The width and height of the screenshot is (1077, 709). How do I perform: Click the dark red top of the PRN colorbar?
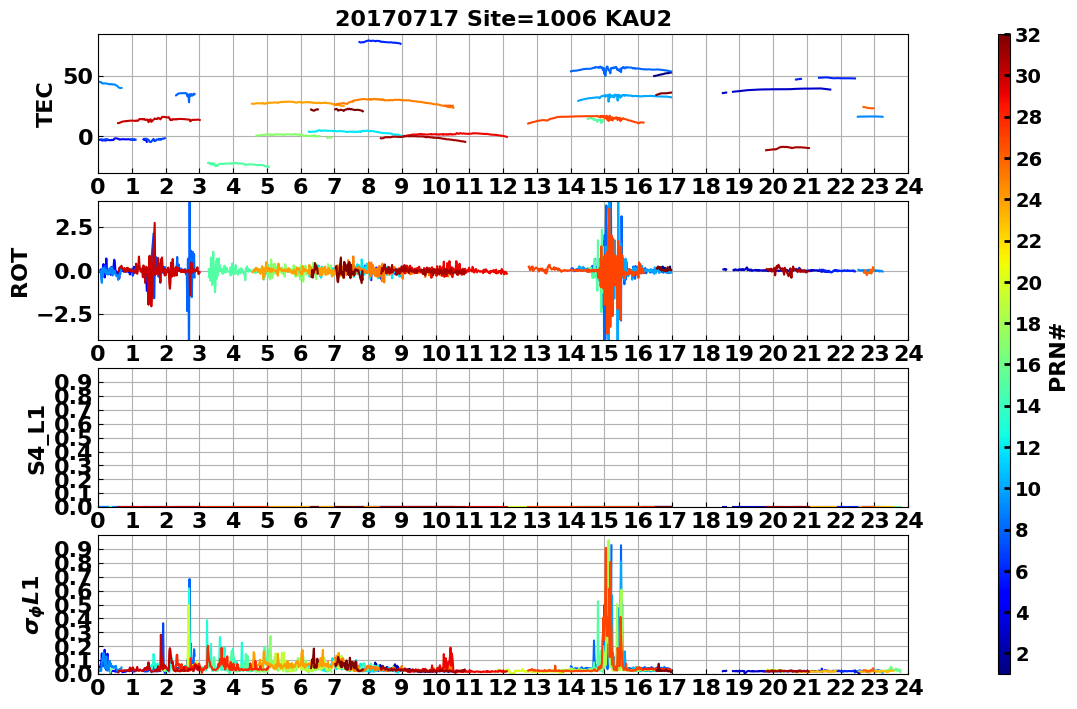pos(1004,40)
